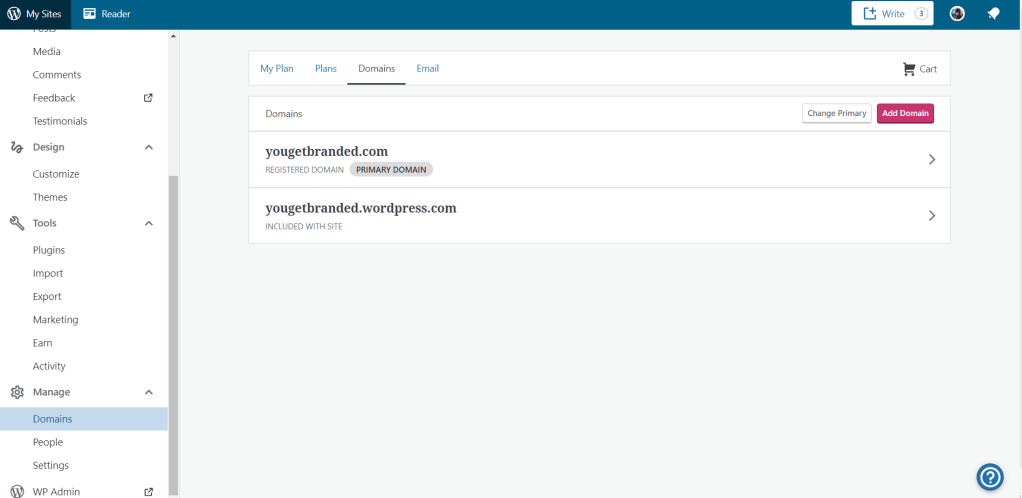Click the Write post icon
1022x498 pixels.
point(869,14)
